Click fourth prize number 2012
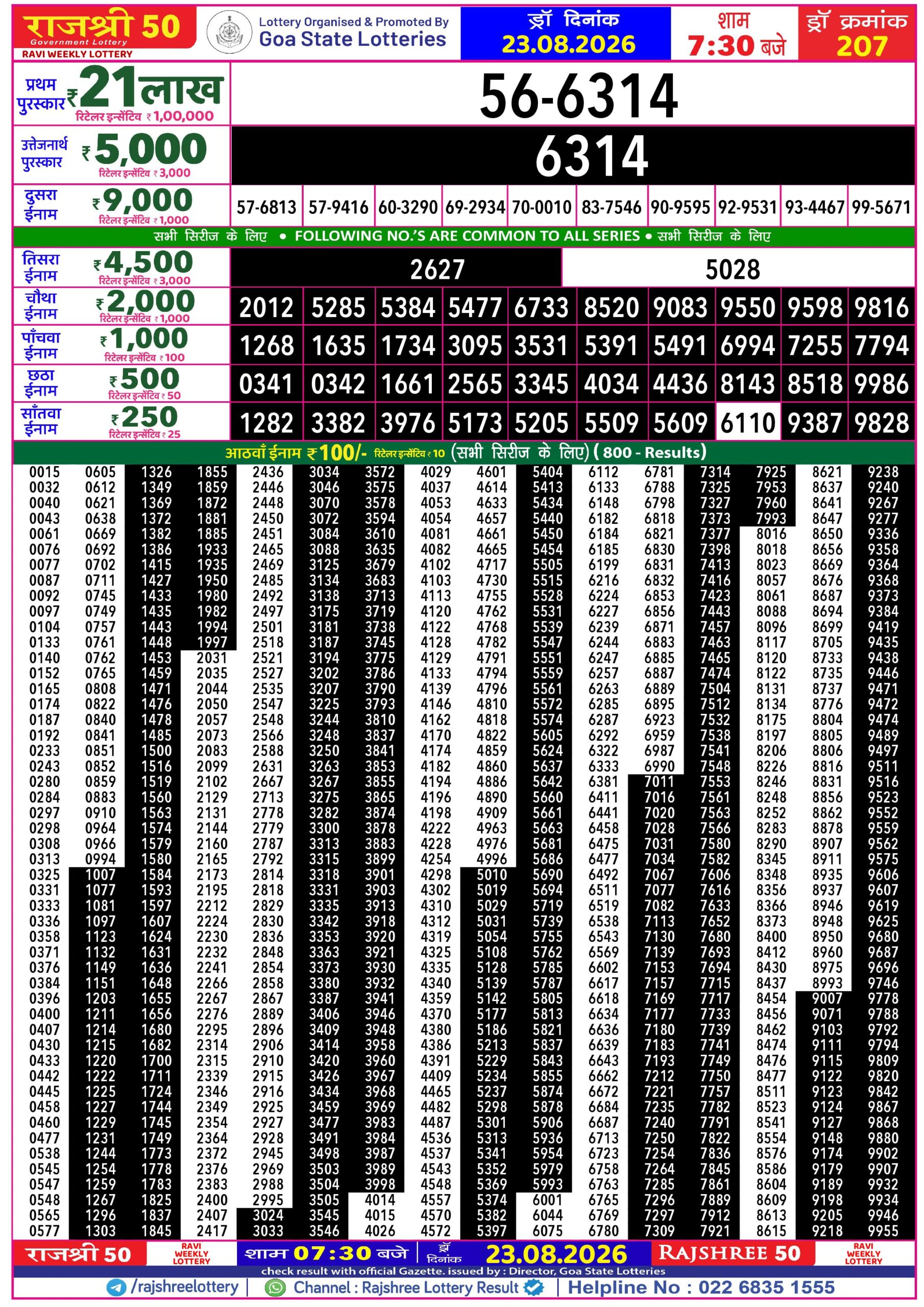The image size is (924, 1307). [266, 308]
